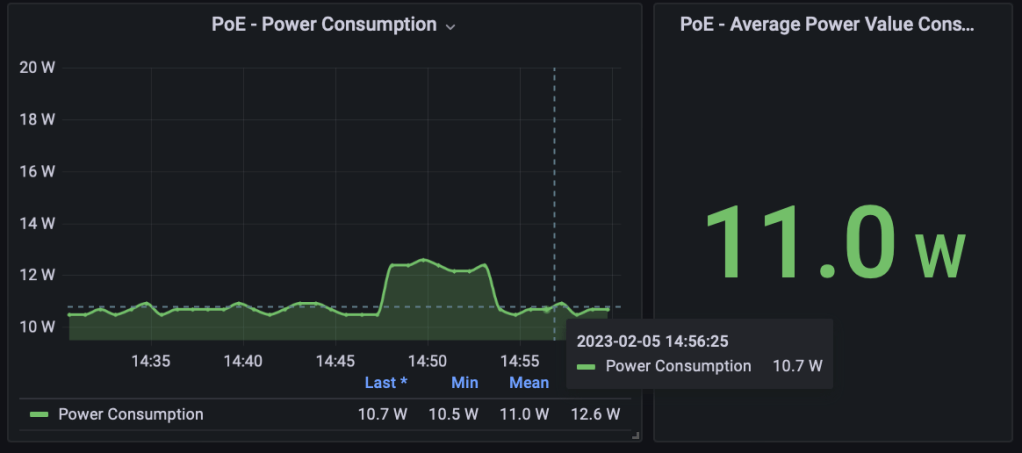Click the panel resize handle at bottom-right corner

click(635, 436)
